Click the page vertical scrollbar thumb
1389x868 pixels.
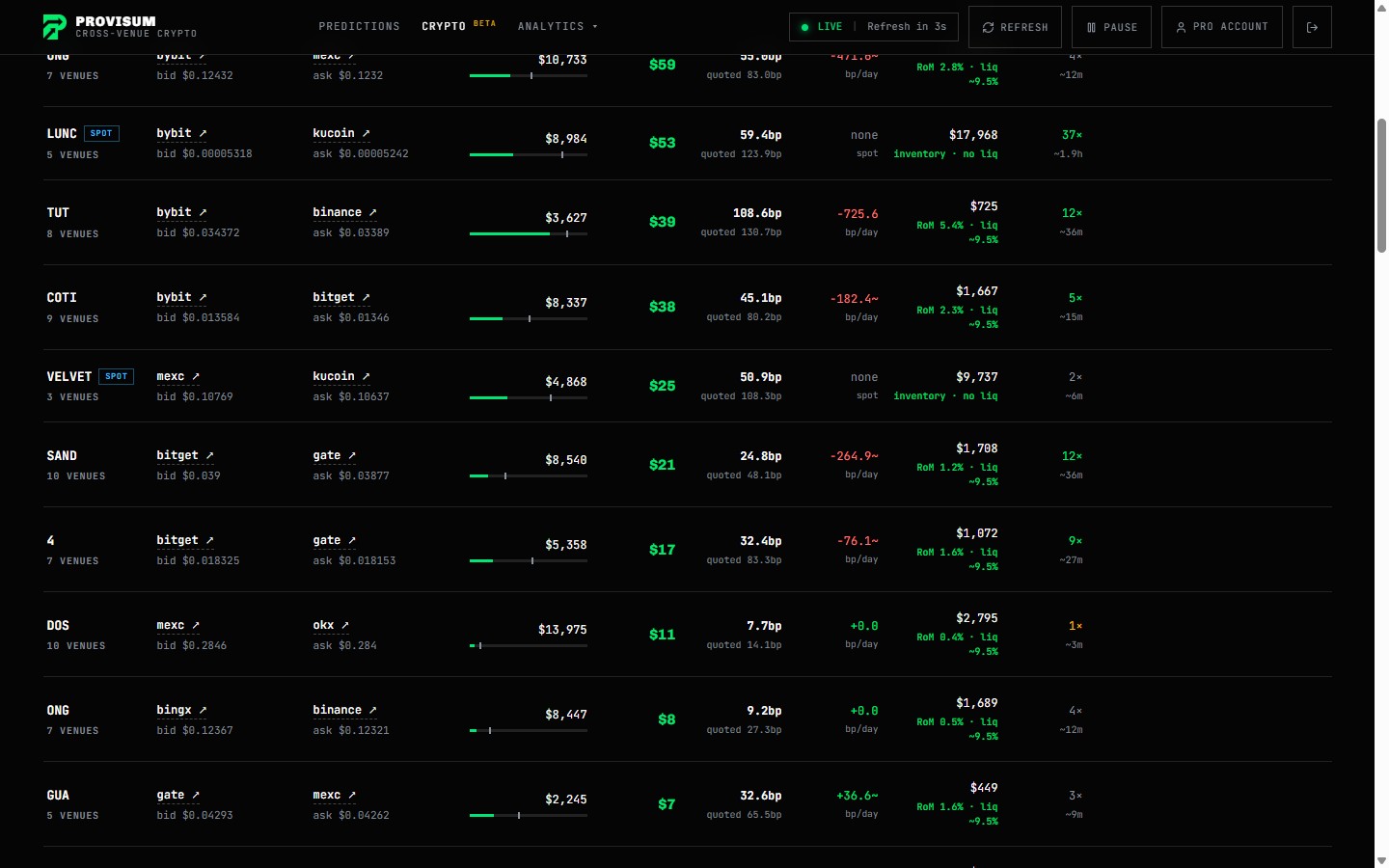coord(1381,185)
